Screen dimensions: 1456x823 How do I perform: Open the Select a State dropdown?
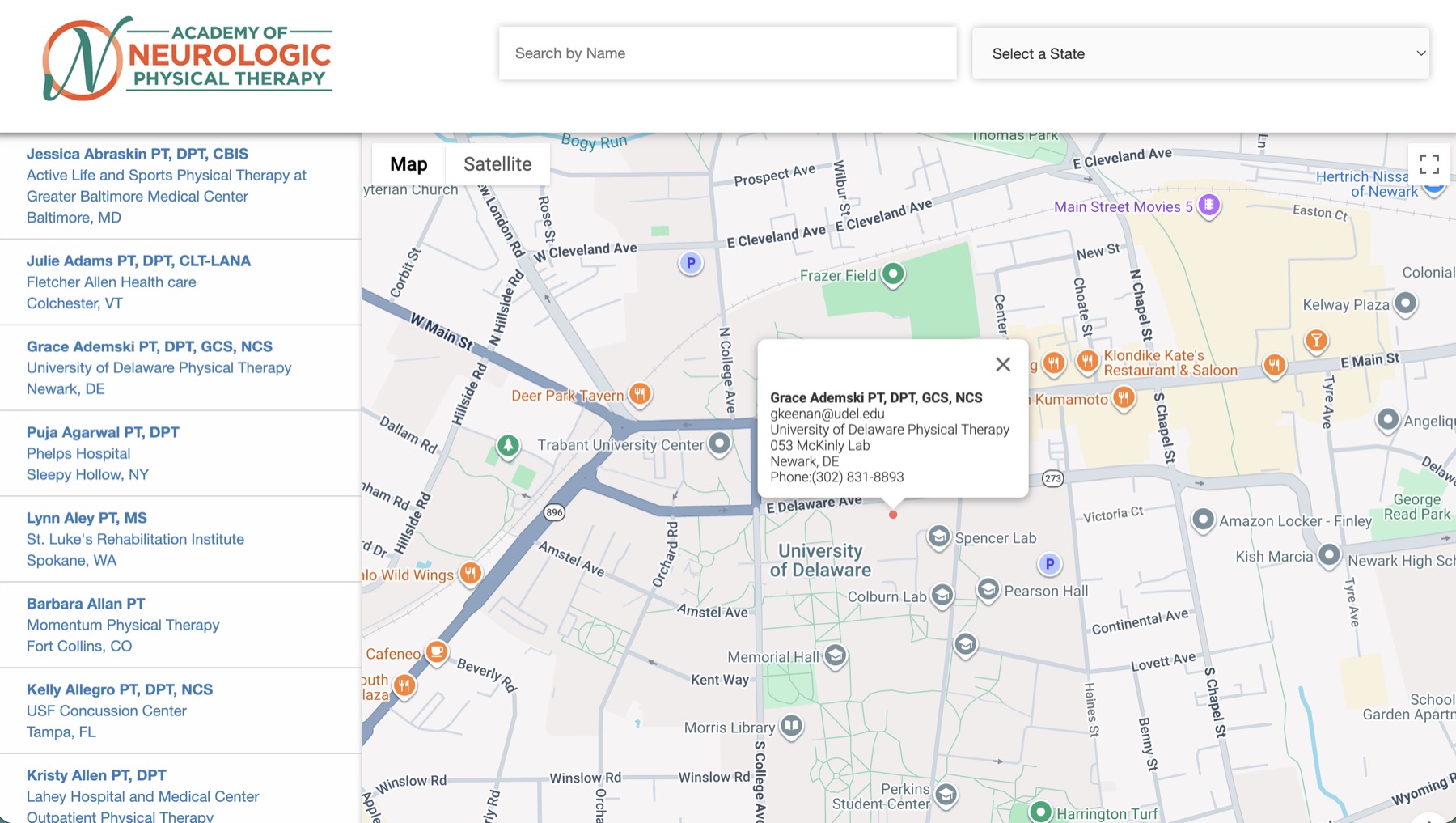pos(1200,53)
